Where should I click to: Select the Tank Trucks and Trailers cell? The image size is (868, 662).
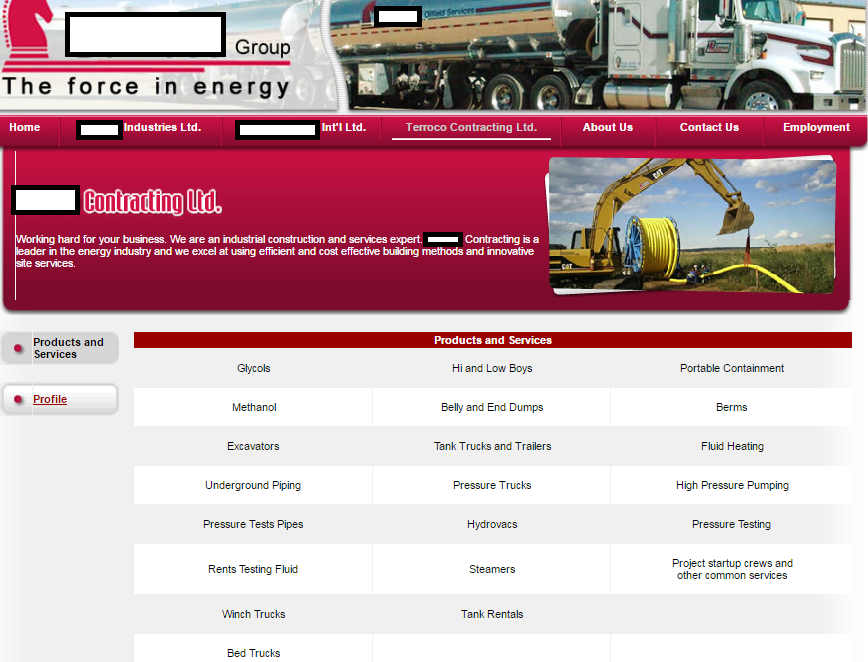(492, 446)
